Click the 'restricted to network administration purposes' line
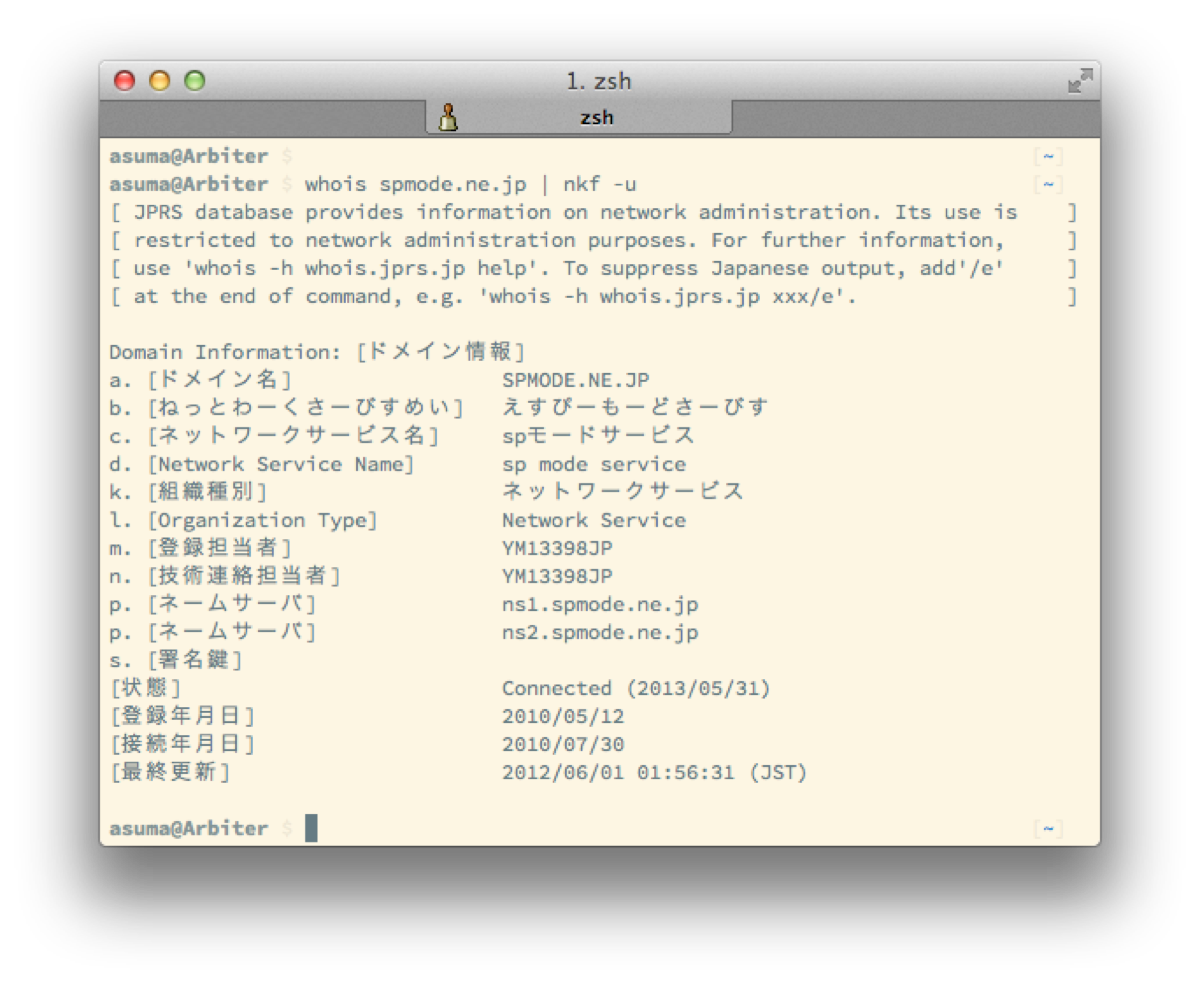1200x984 pixels. click(x=594, y=241)
